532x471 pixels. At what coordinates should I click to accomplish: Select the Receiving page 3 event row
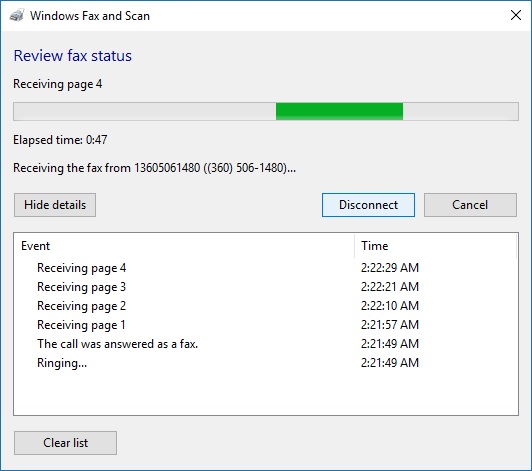click(x=266, y=287)
